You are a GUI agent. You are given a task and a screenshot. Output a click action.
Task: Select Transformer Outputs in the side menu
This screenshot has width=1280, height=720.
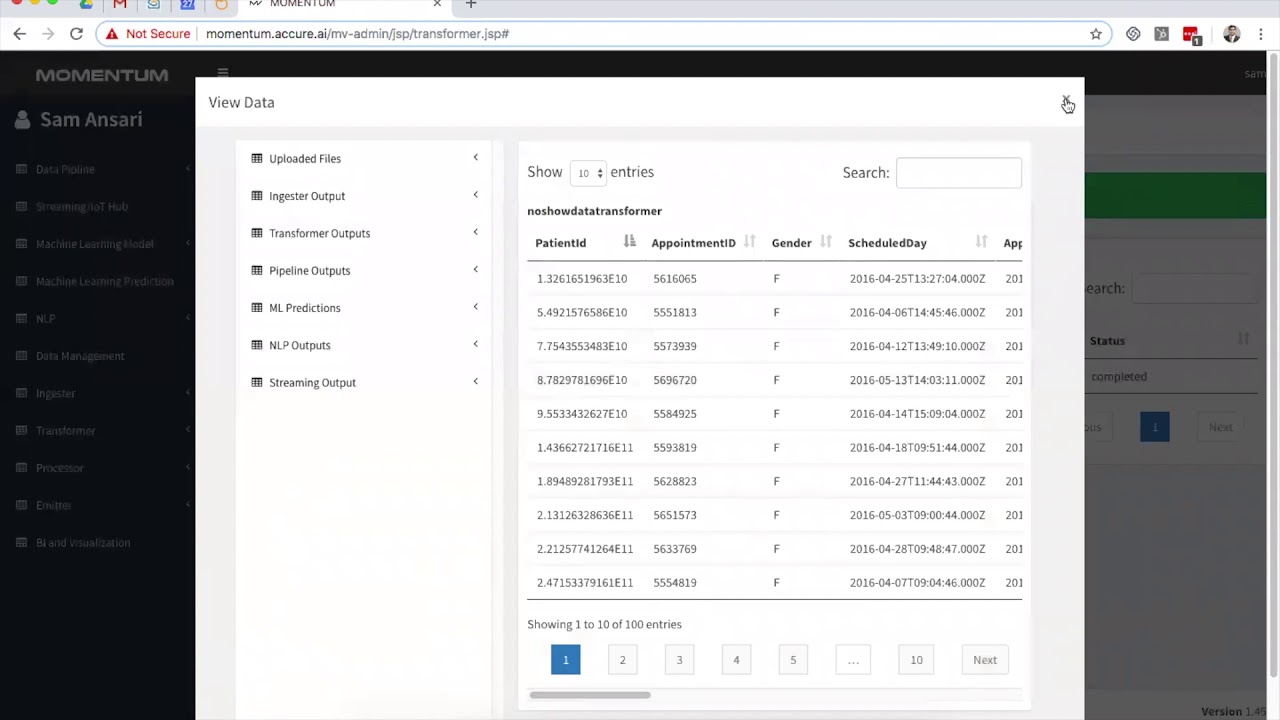(x=319, y=233)
